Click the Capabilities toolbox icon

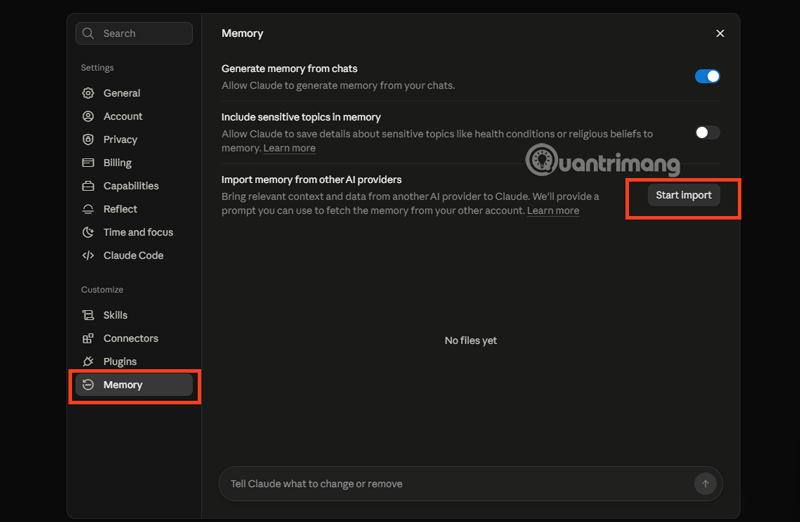(88, 186)
